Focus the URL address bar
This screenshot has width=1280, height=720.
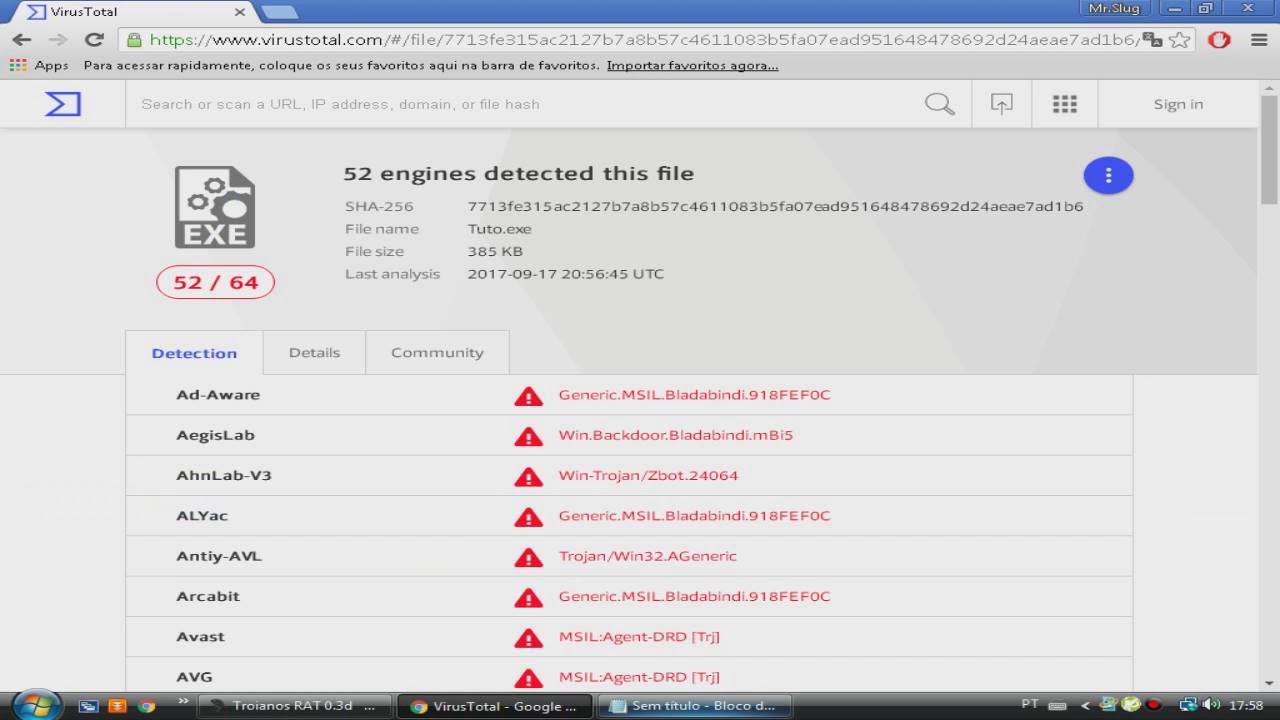click(x=644, y=40)
